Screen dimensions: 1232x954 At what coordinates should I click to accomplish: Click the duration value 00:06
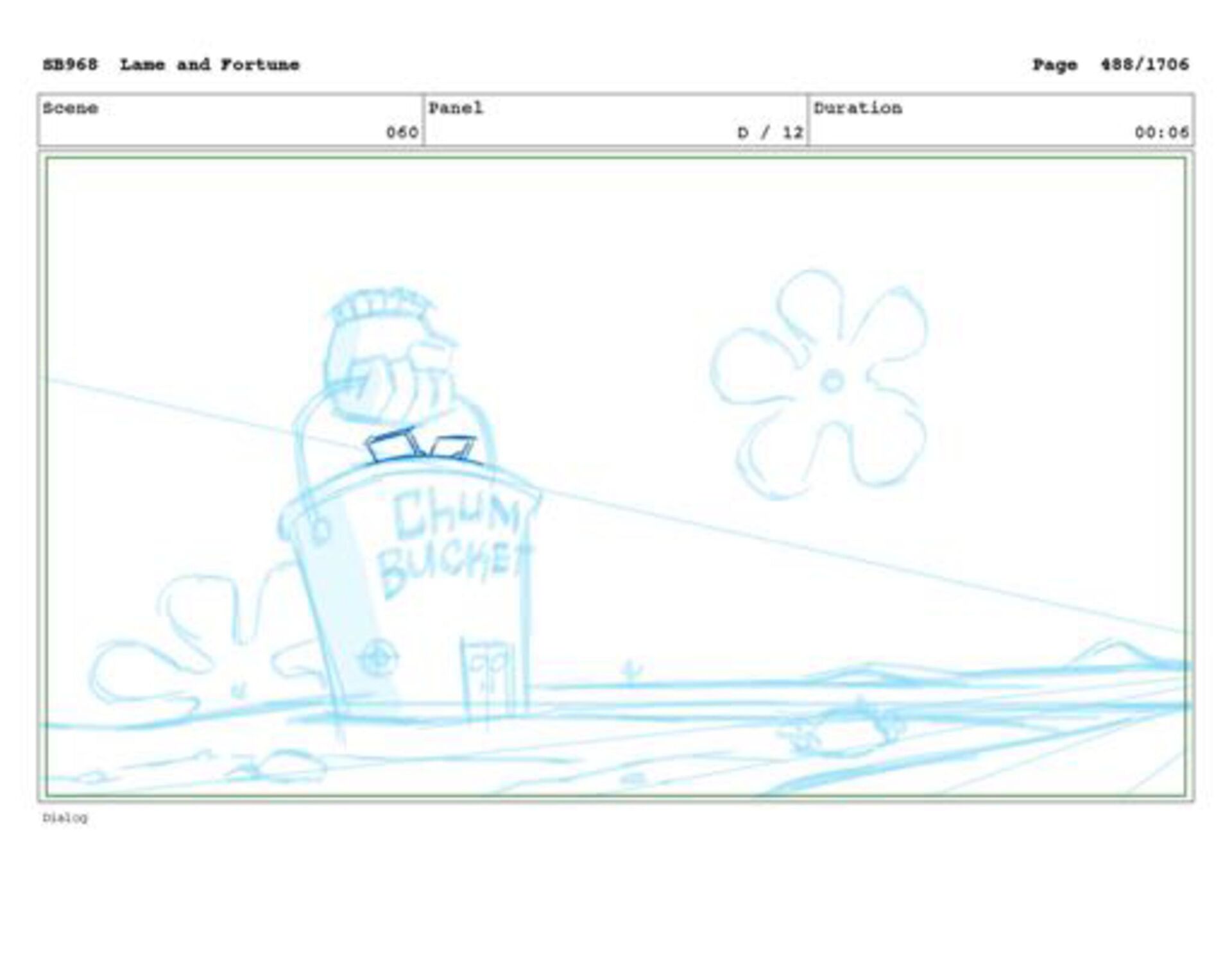click(1161, 132)
